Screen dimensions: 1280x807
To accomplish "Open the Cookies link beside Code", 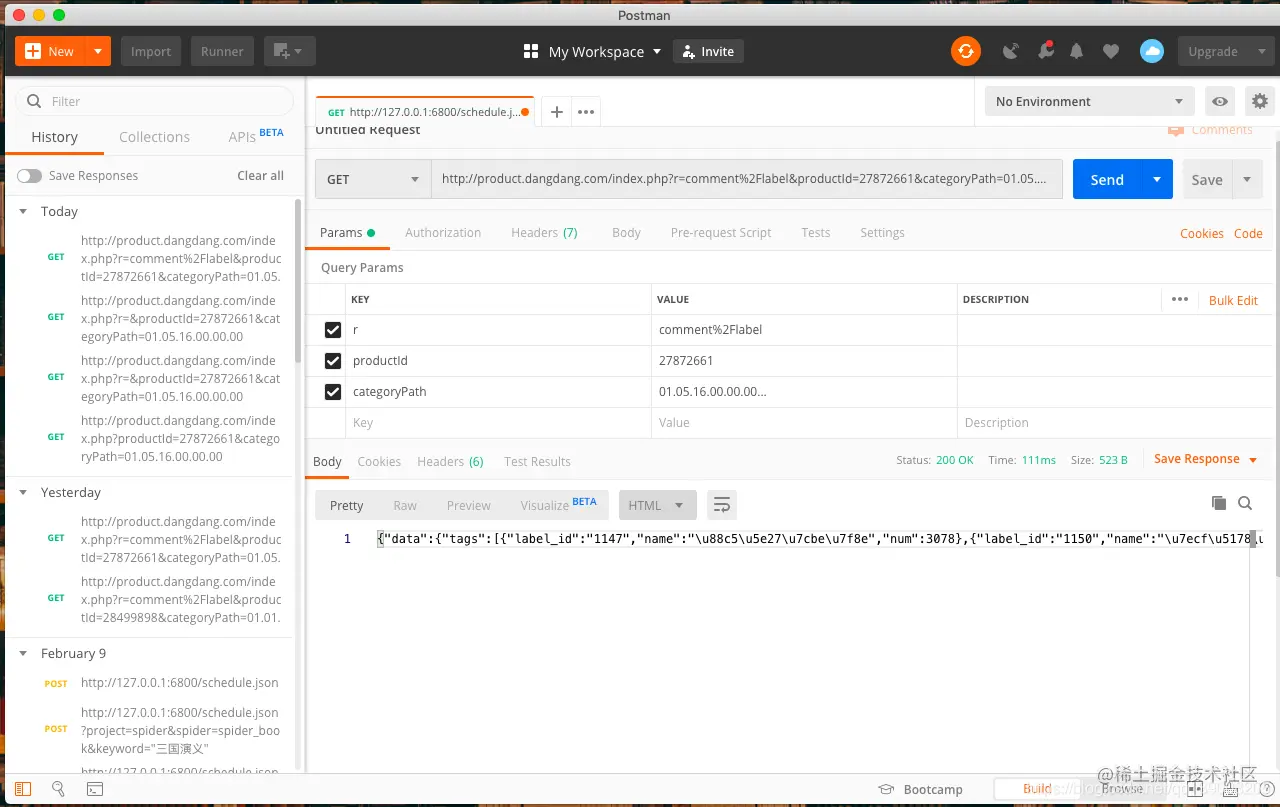I will click(x=1201, y=233).
